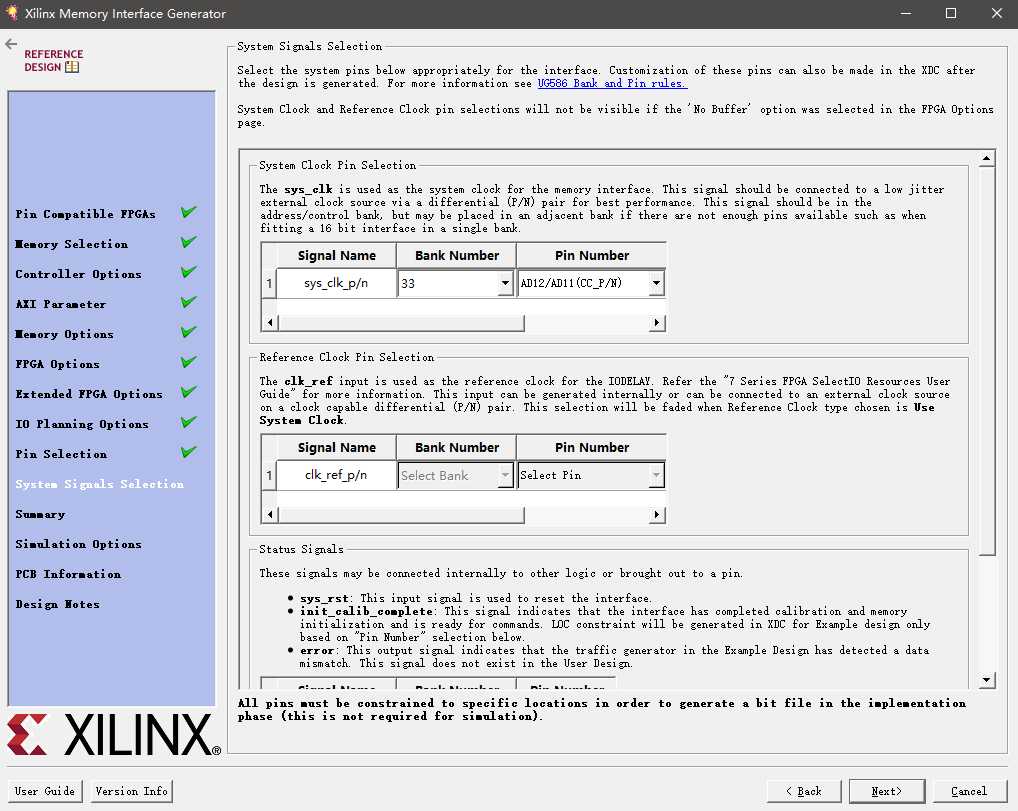Go to Design Notes step

click(58, 604)
